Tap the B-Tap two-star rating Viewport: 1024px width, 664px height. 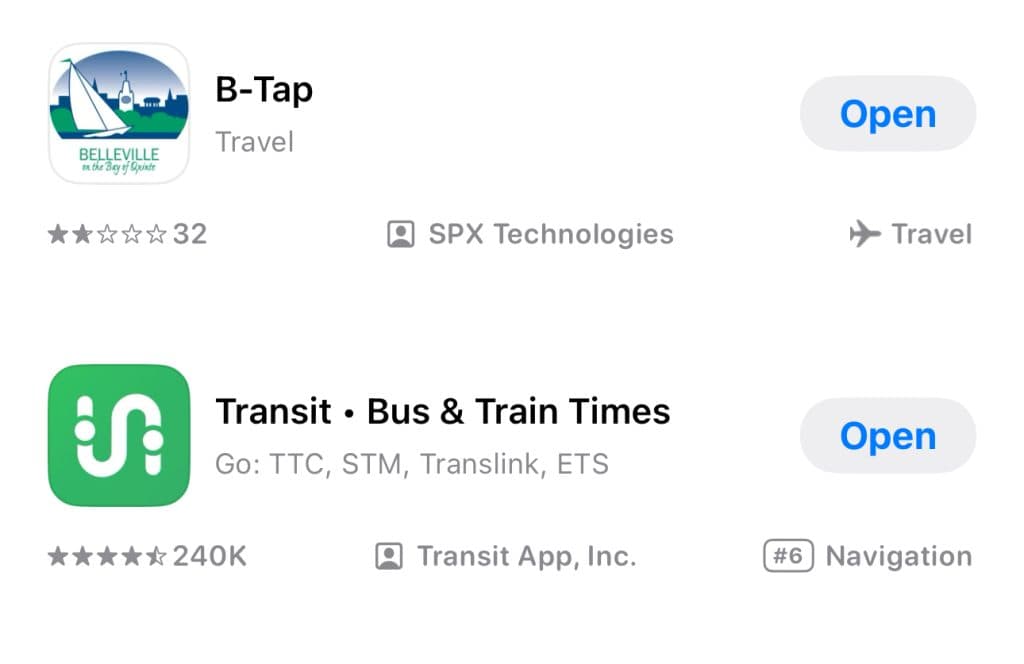click(x=107, y=235)
